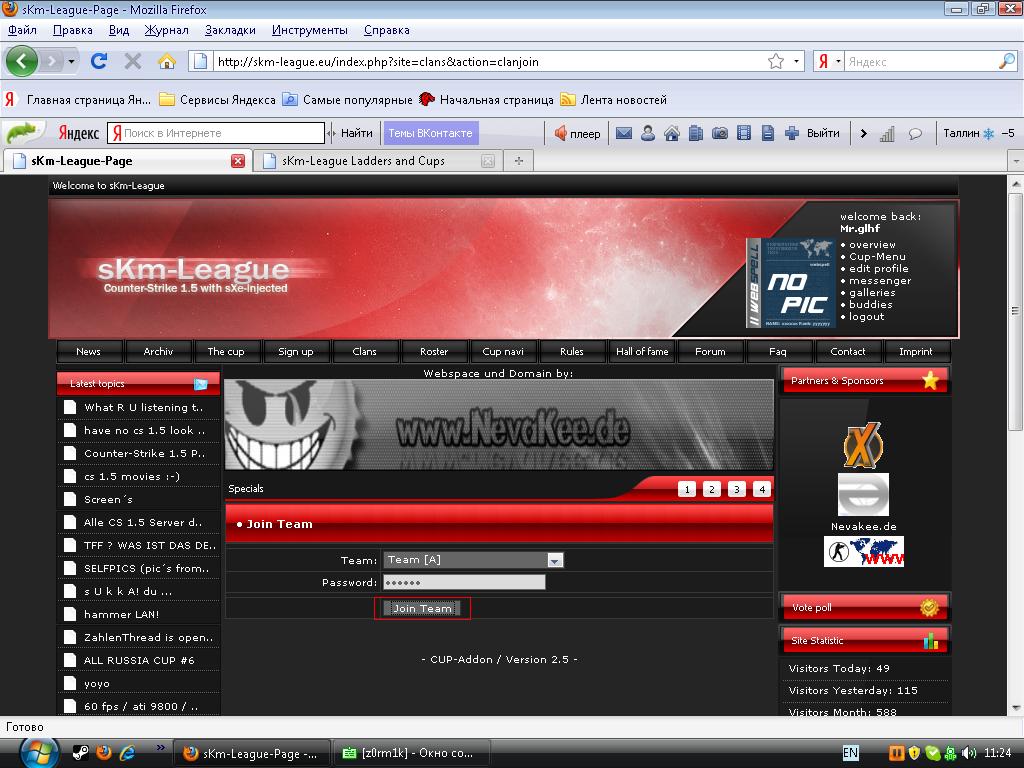Screen dimensions: 1024x768
Task: Click the Password input field
Action: pyautogui.click(x=464, y=583)
